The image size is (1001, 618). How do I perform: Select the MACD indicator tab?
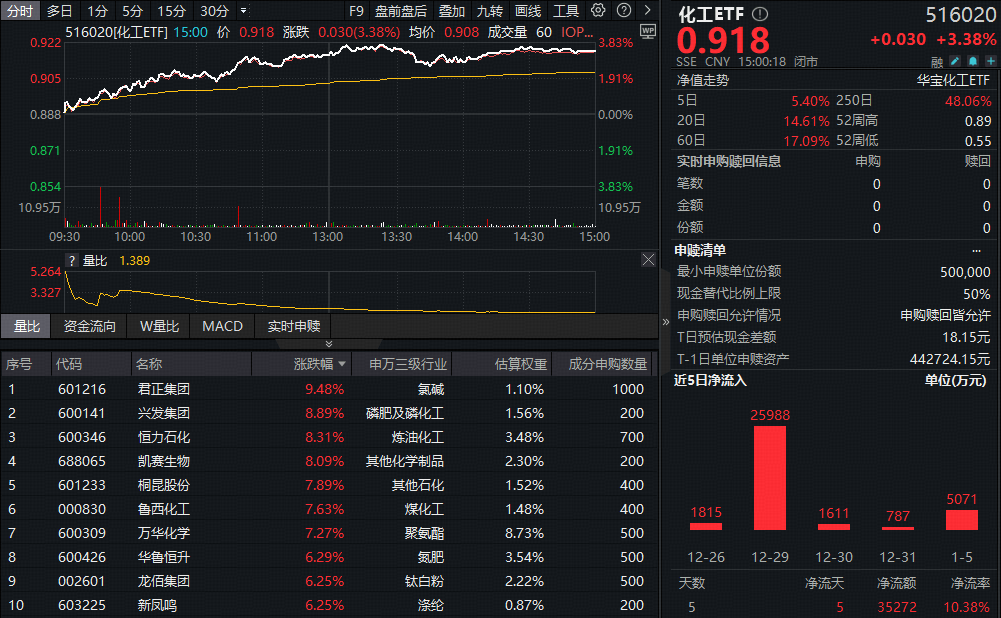[222, 326]
